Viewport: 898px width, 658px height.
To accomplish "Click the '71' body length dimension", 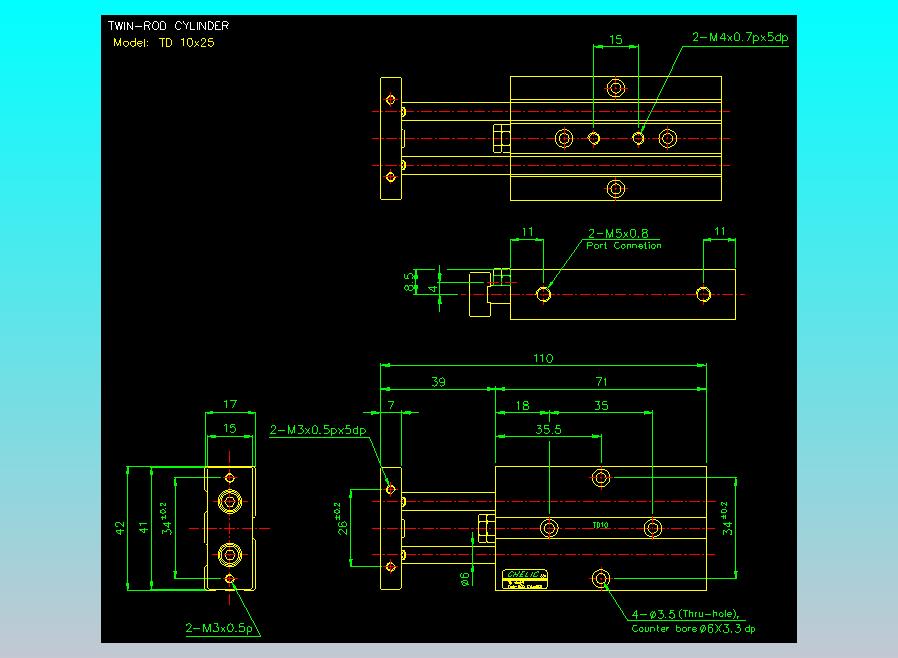I will pyautogui.click(x=601, y=382).
